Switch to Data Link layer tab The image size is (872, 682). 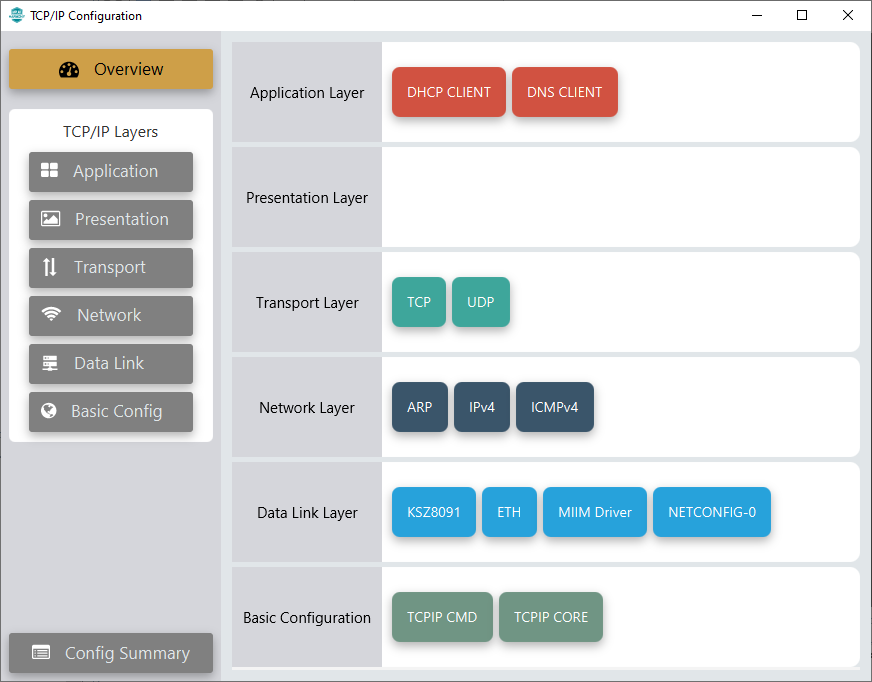coord(111,364)
